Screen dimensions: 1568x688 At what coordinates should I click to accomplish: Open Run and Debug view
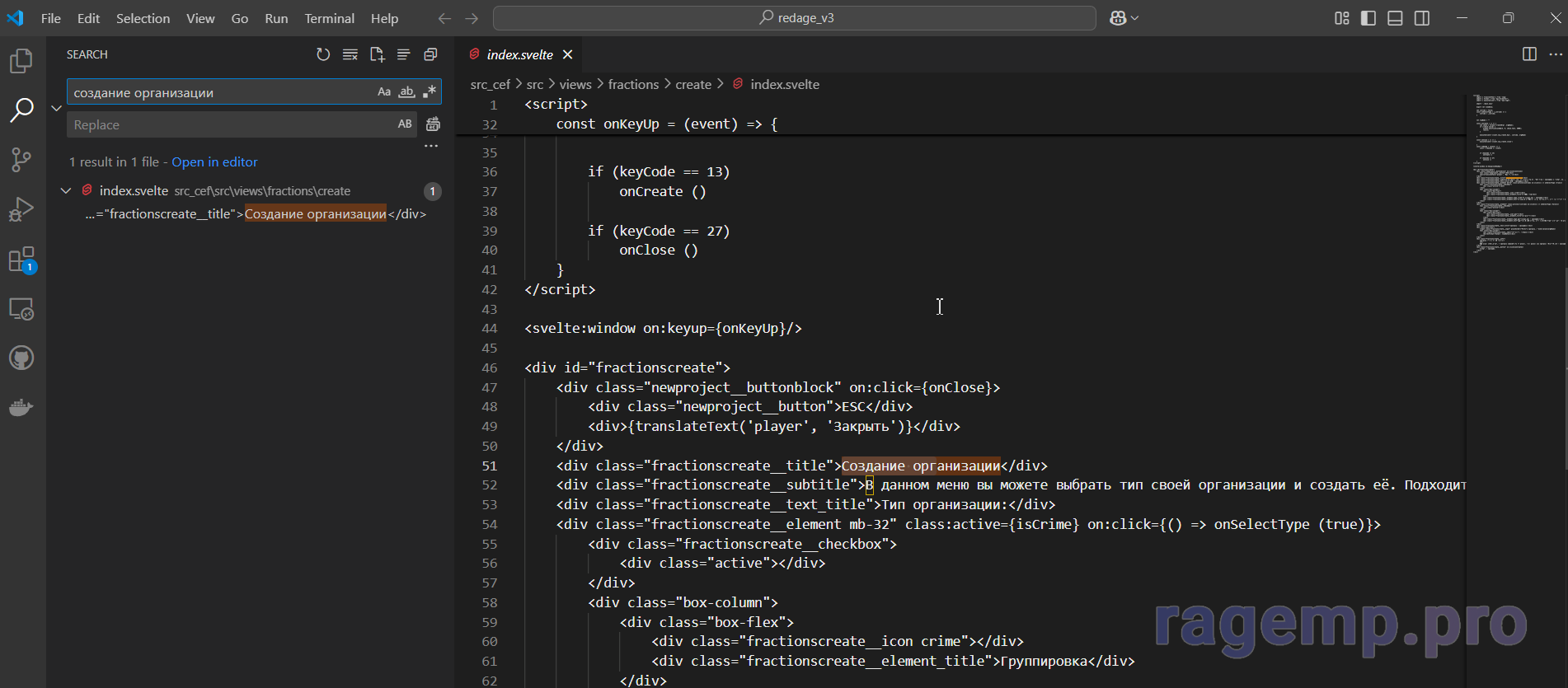(x=21, y=209)
